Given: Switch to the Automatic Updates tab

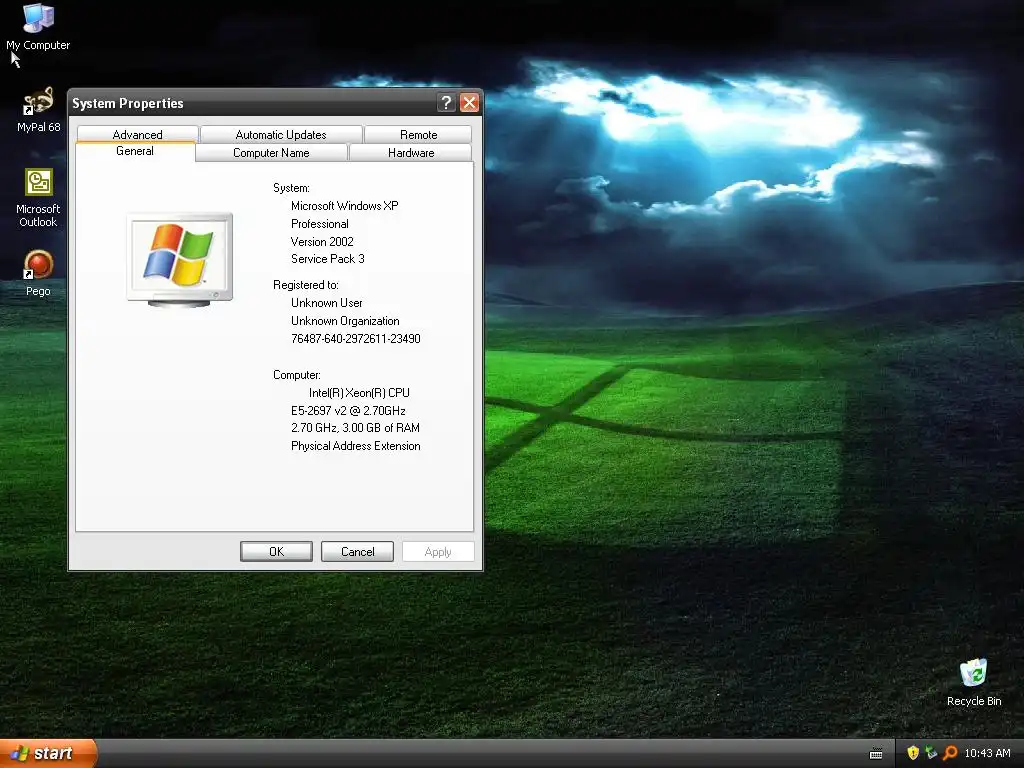Looking at the screenshot, I should (x=281, y=135).
